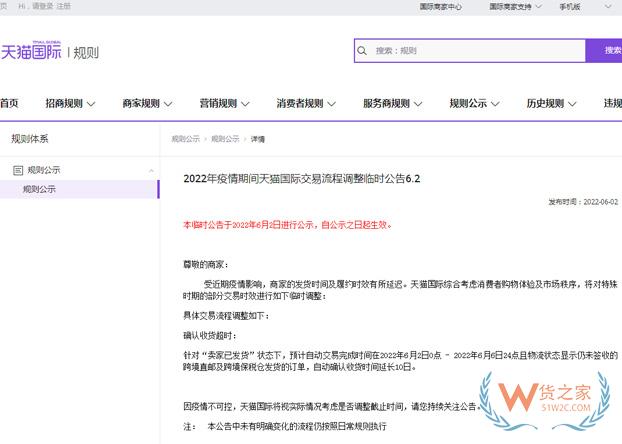Viewport: 622px width, 444px height.
Task: Click the 请登录 login link
Action: [x=42, y=6]
